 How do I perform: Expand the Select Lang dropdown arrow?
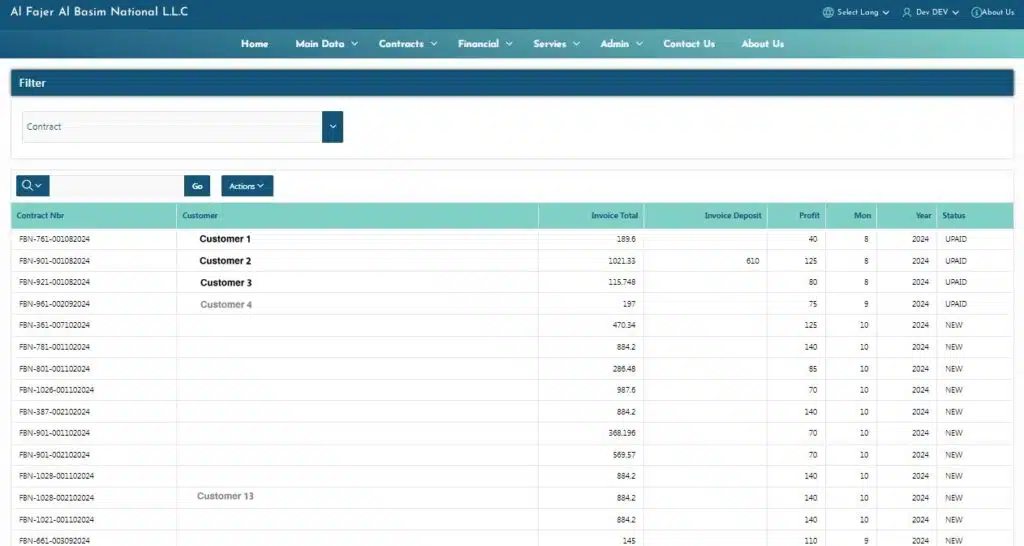[x=886, y=12]
